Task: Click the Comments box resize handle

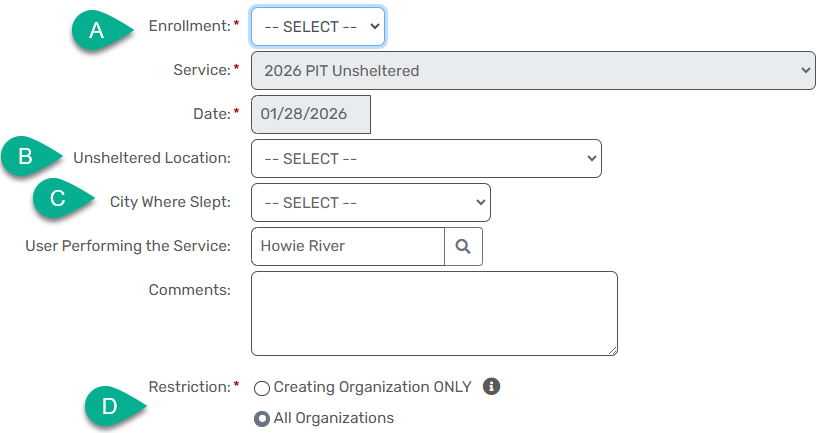Action: coord(612,350)
